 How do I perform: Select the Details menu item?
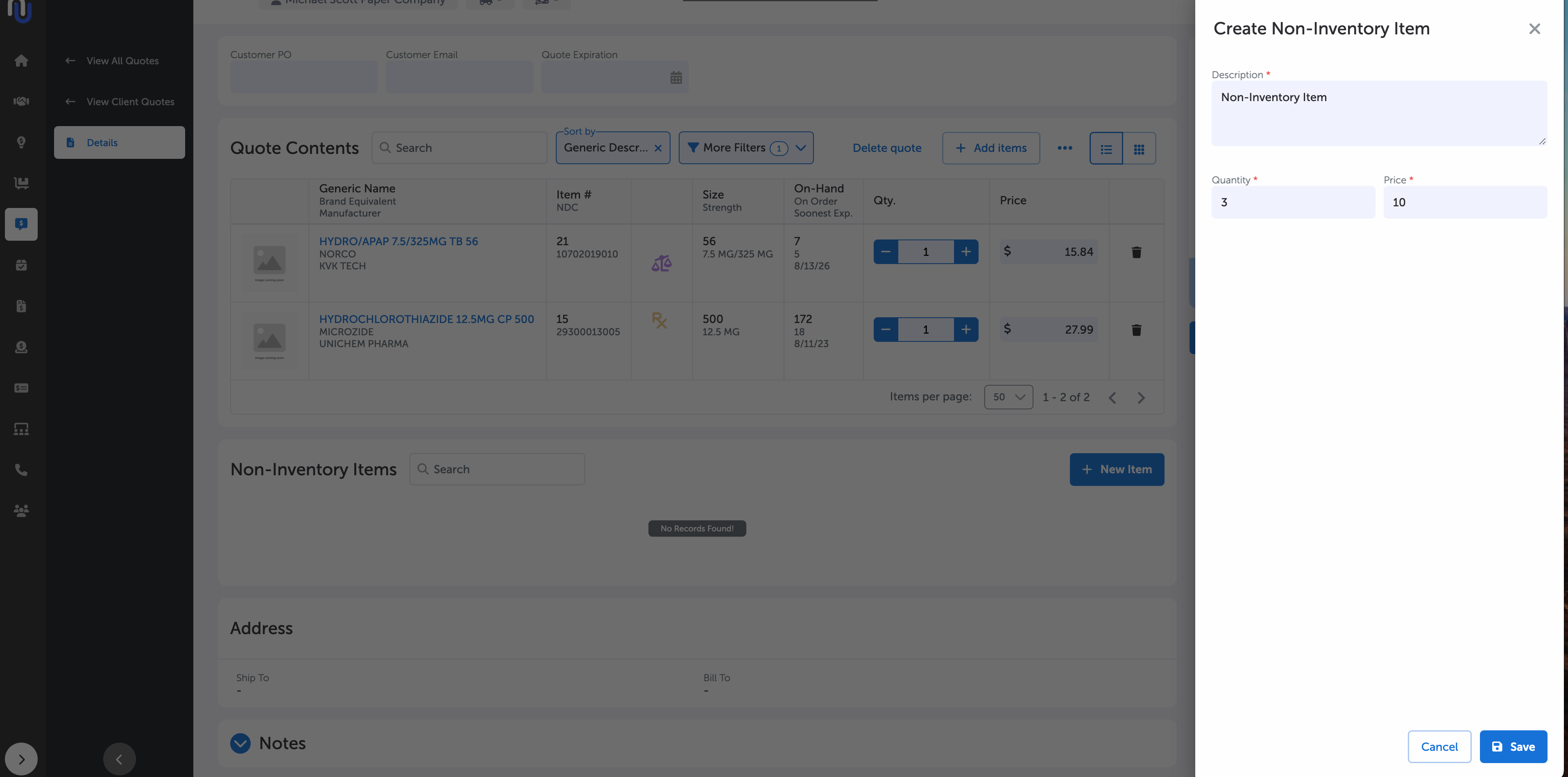point(119,142)
